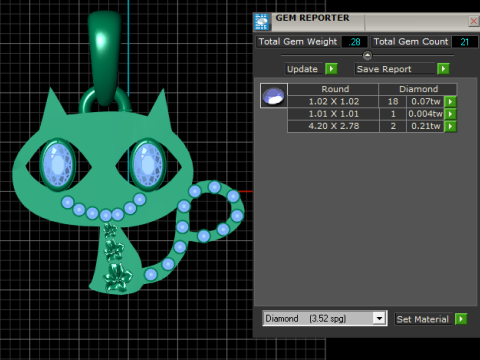Image resolution: width=480 pixels, height=360 pixels.
Task: Click green arrow on 0.21tw row
Action: pos(451,126)
